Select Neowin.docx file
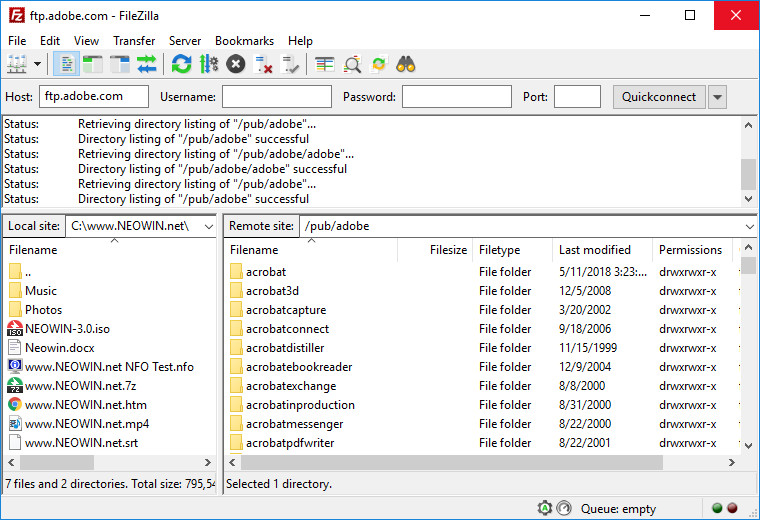The image size is (760, 520). click(111, 347)
